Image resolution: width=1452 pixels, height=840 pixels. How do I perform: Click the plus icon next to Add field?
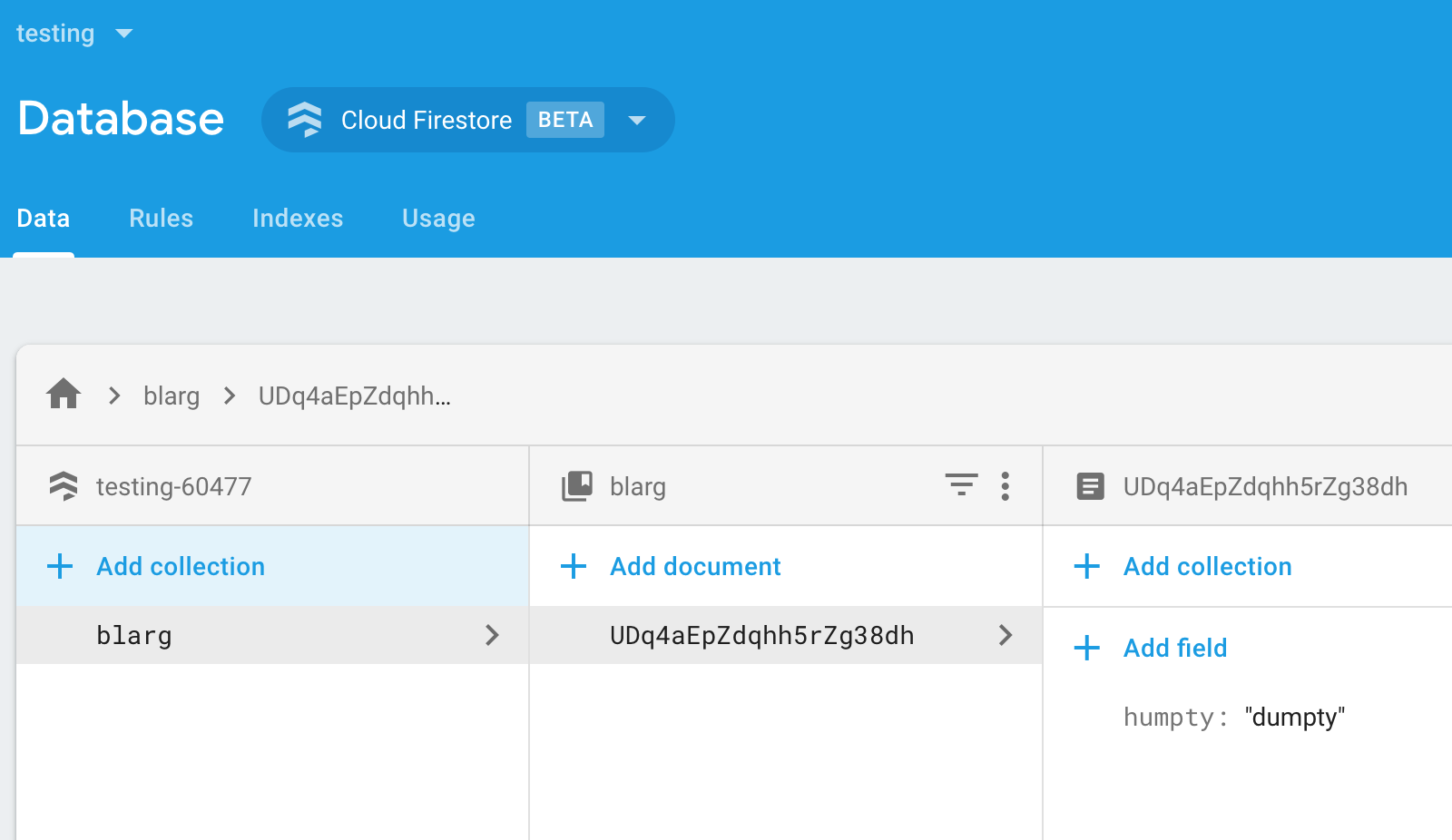pos(1086,648)
